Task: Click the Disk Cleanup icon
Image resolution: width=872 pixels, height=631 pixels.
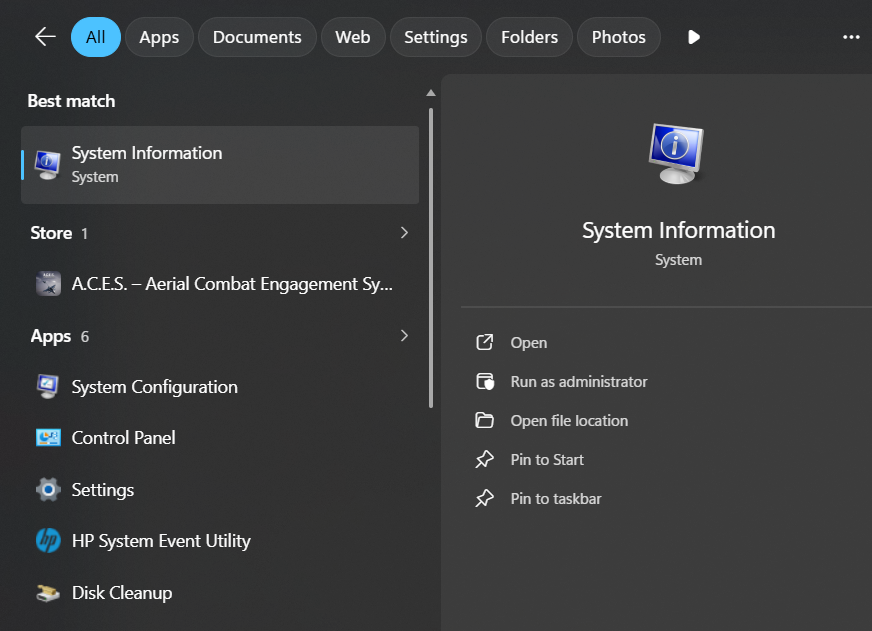Action: [48, 593]
